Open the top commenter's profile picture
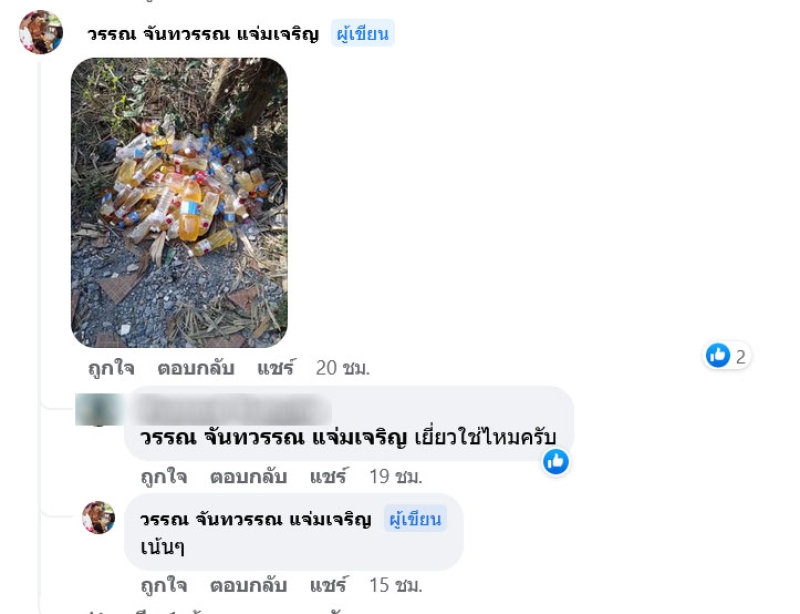This screenshot has width=800, height=614. 41,32
